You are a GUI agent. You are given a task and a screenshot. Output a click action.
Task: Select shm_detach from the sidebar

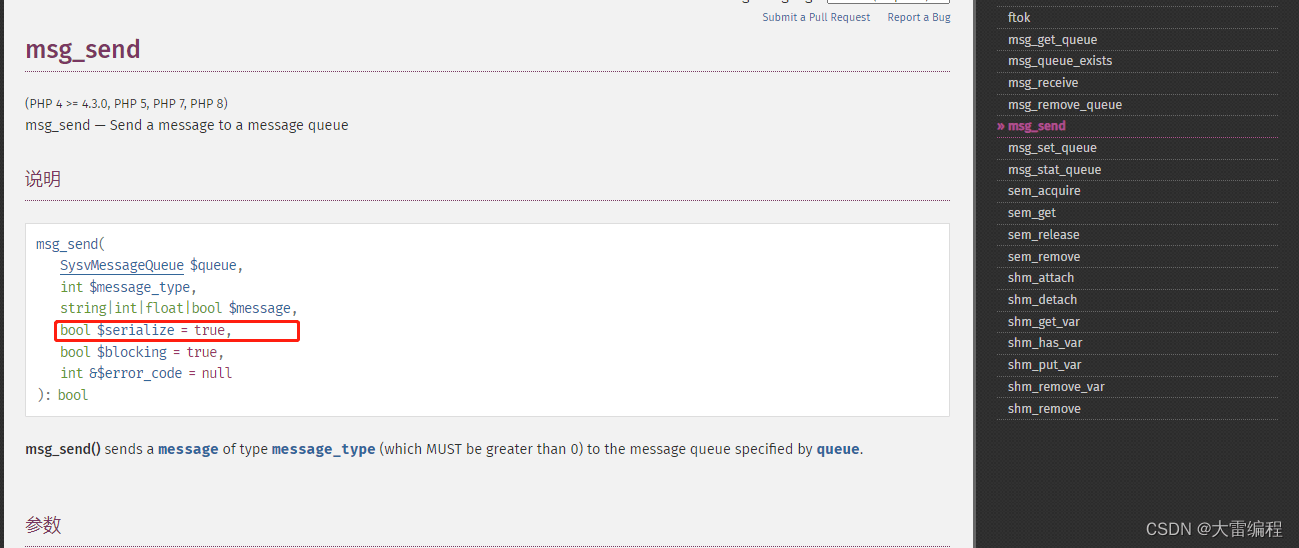(1042, 300)
